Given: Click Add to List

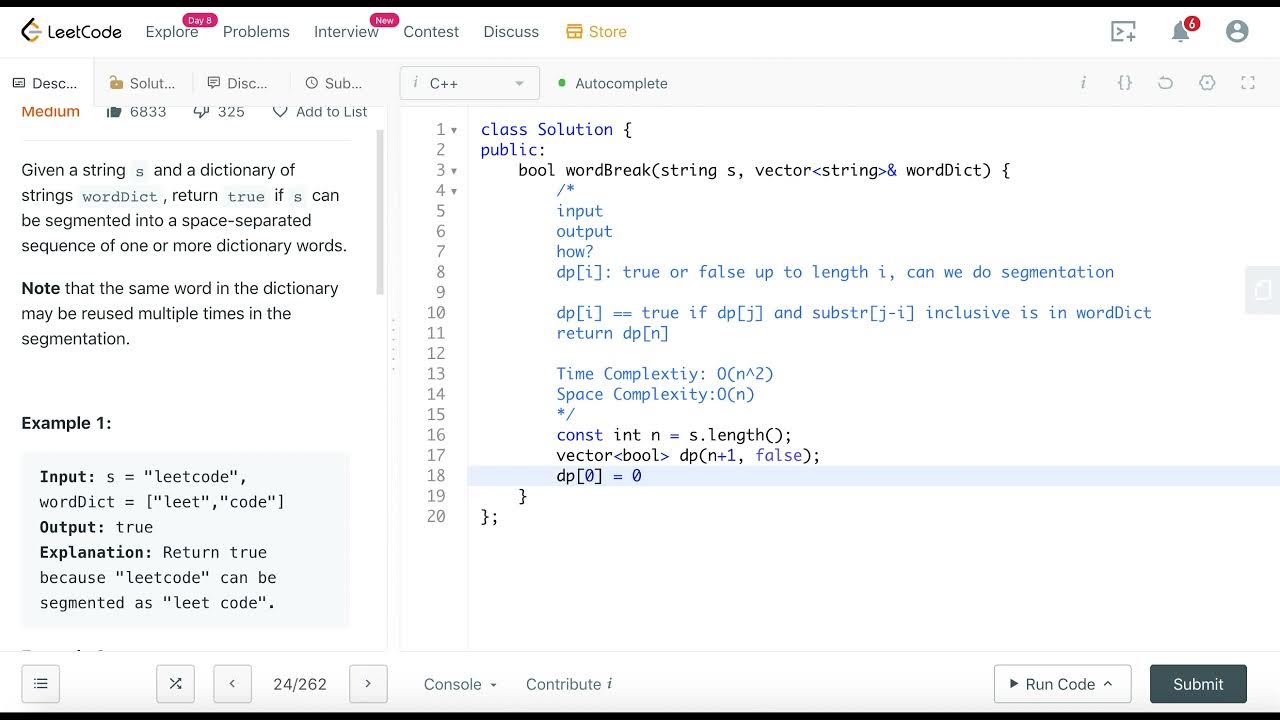Looking at the screenshot, I should point(331,111).
